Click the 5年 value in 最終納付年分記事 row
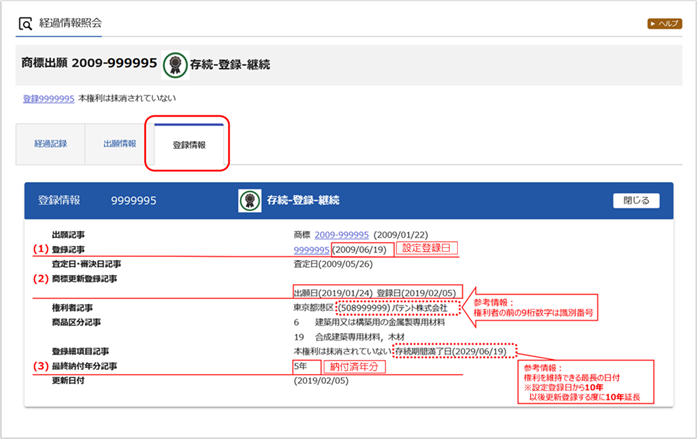The width and height of the screenshot is (697, 439). tap(301, 368)
